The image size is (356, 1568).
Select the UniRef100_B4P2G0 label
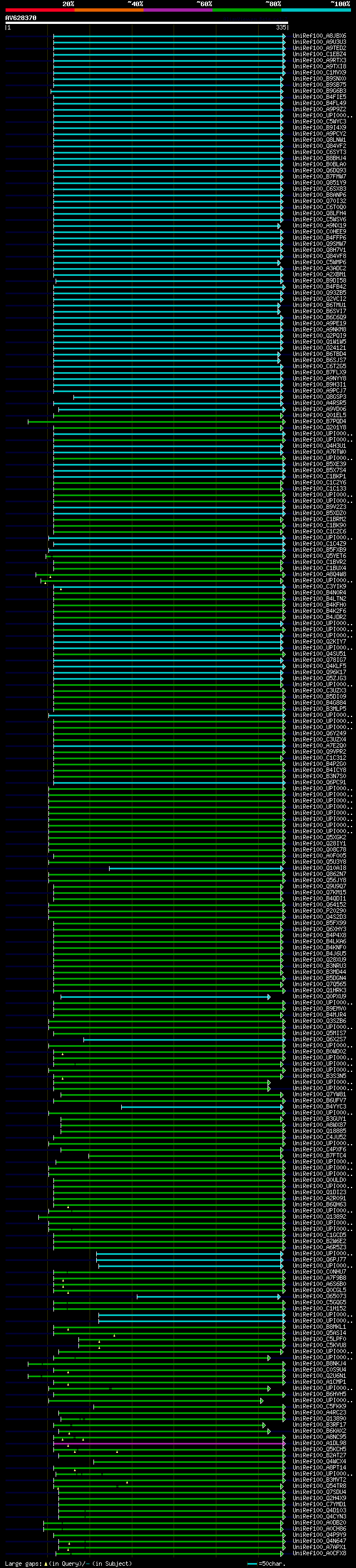pyautogui.click(x=319, y=764)
